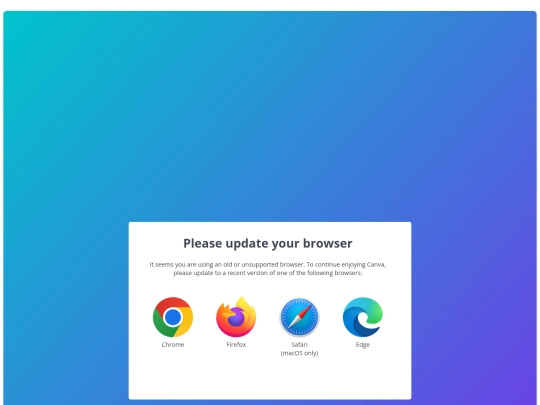Select the Safari compass icon

[299, 317]
